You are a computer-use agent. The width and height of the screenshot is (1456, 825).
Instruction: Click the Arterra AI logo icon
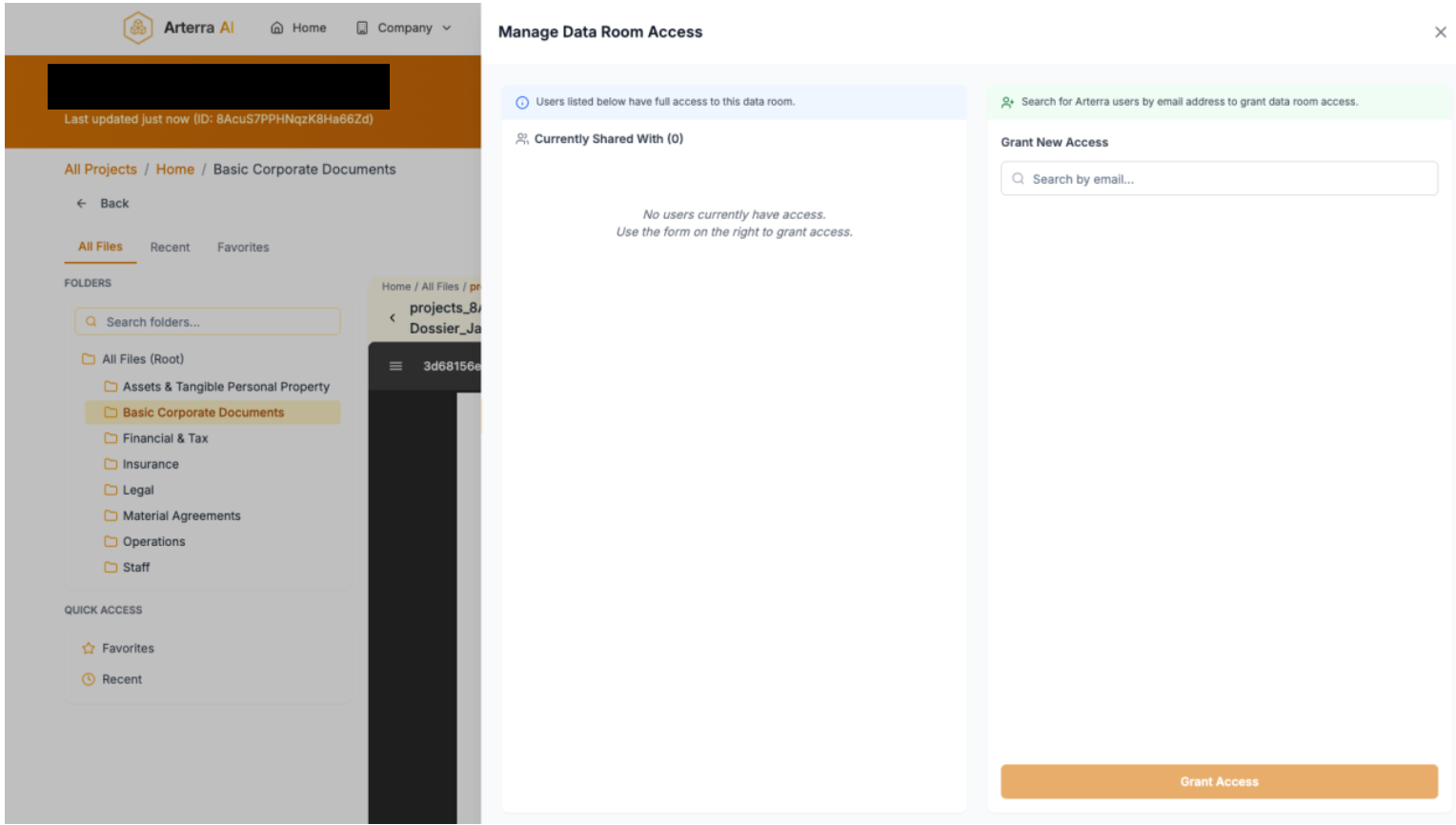point(138,28)
